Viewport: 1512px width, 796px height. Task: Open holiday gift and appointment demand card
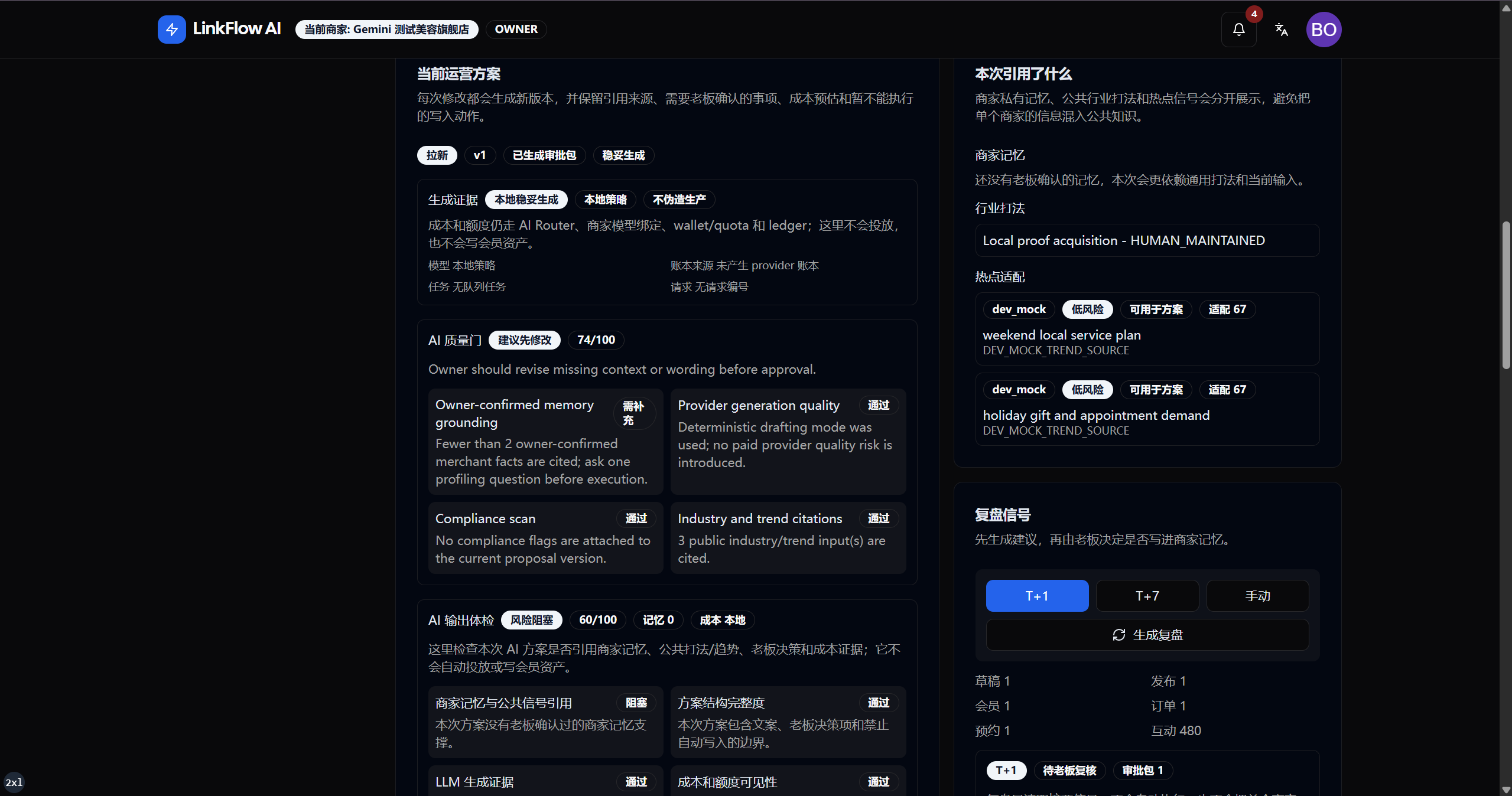1147,409
